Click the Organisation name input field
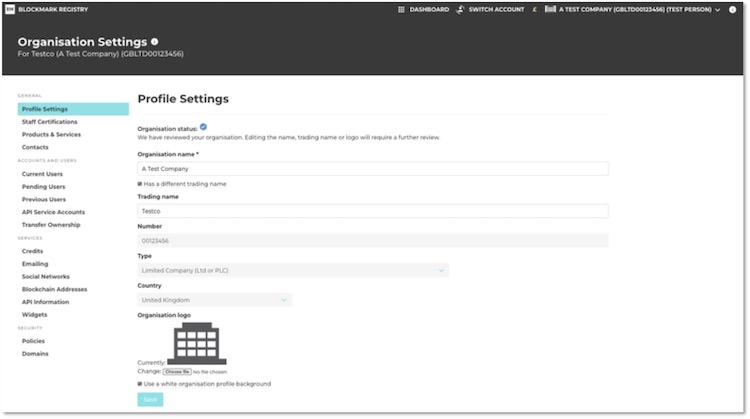Screen dimensions: 750x419 pyautogui.click(x=372, y=169)
